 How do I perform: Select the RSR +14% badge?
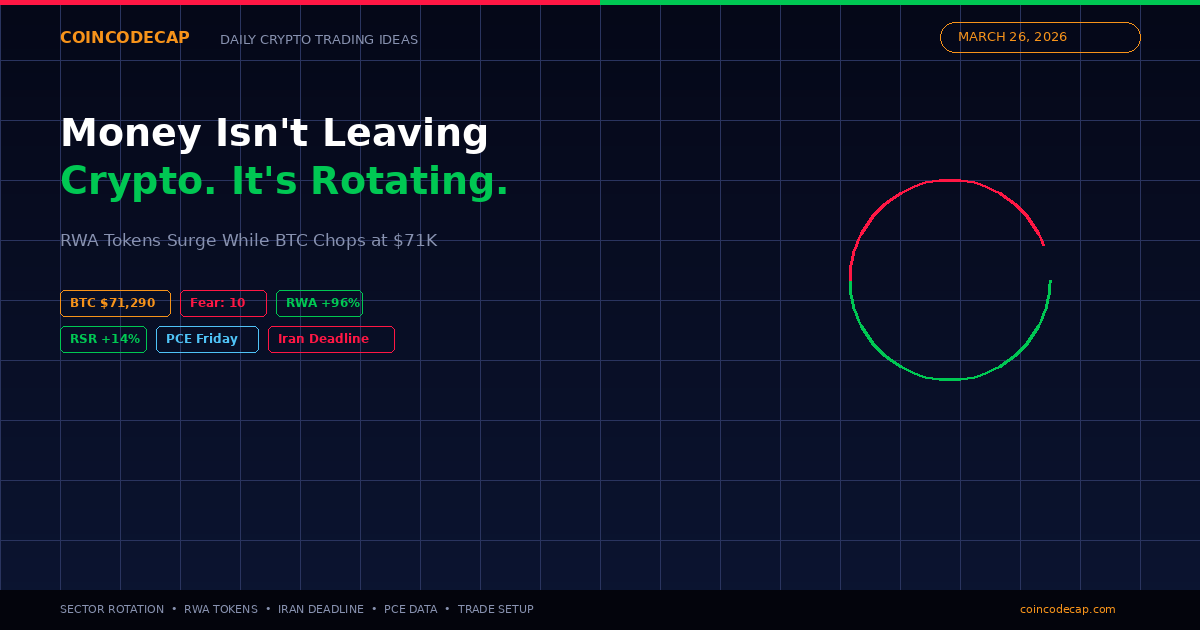(x=103, y=339)
